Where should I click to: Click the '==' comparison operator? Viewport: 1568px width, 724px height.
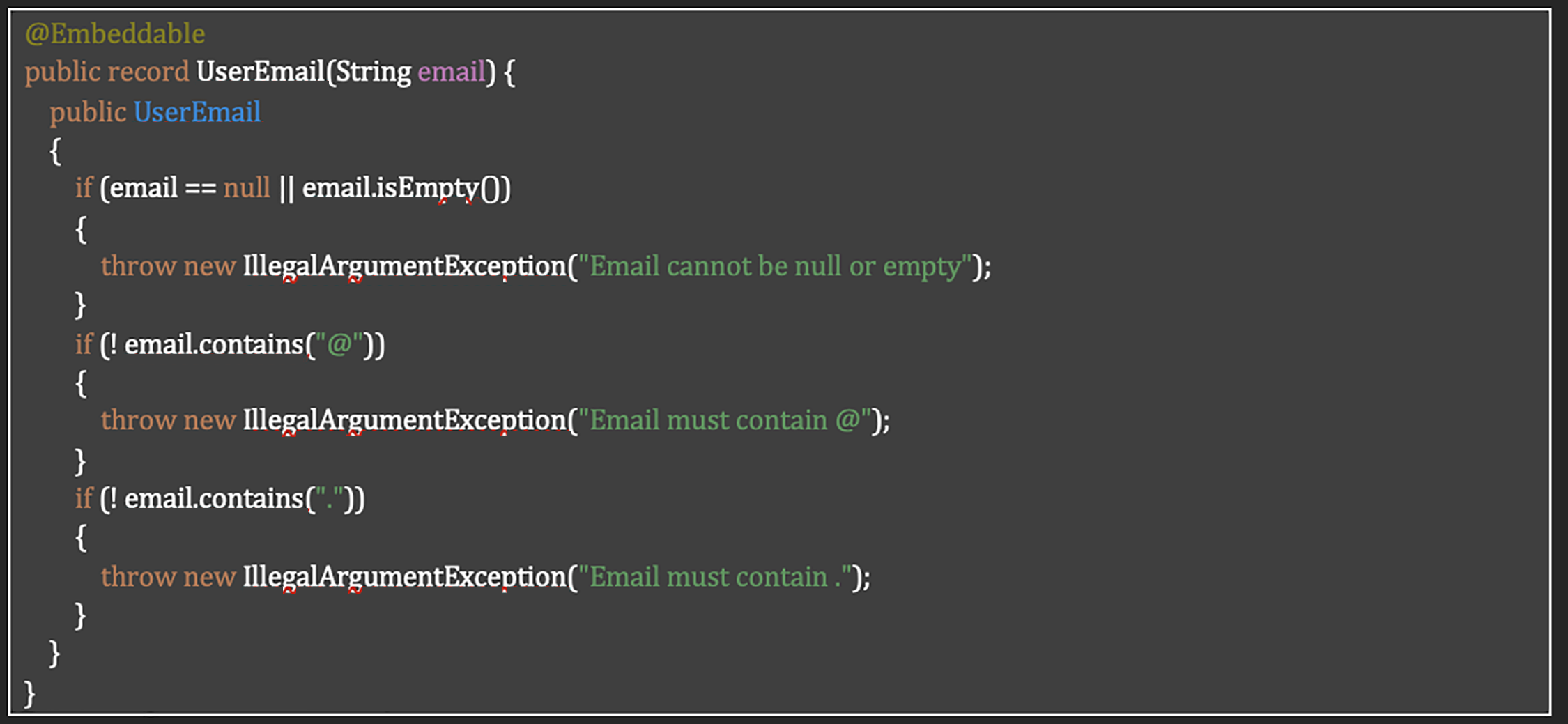[x=201, y=188]
